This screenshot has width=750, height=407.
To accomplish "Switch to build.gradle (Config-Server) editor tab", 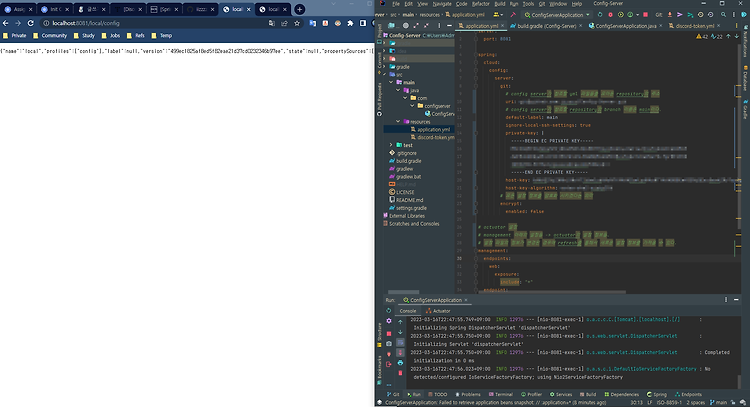I will (x=546, y=26).
